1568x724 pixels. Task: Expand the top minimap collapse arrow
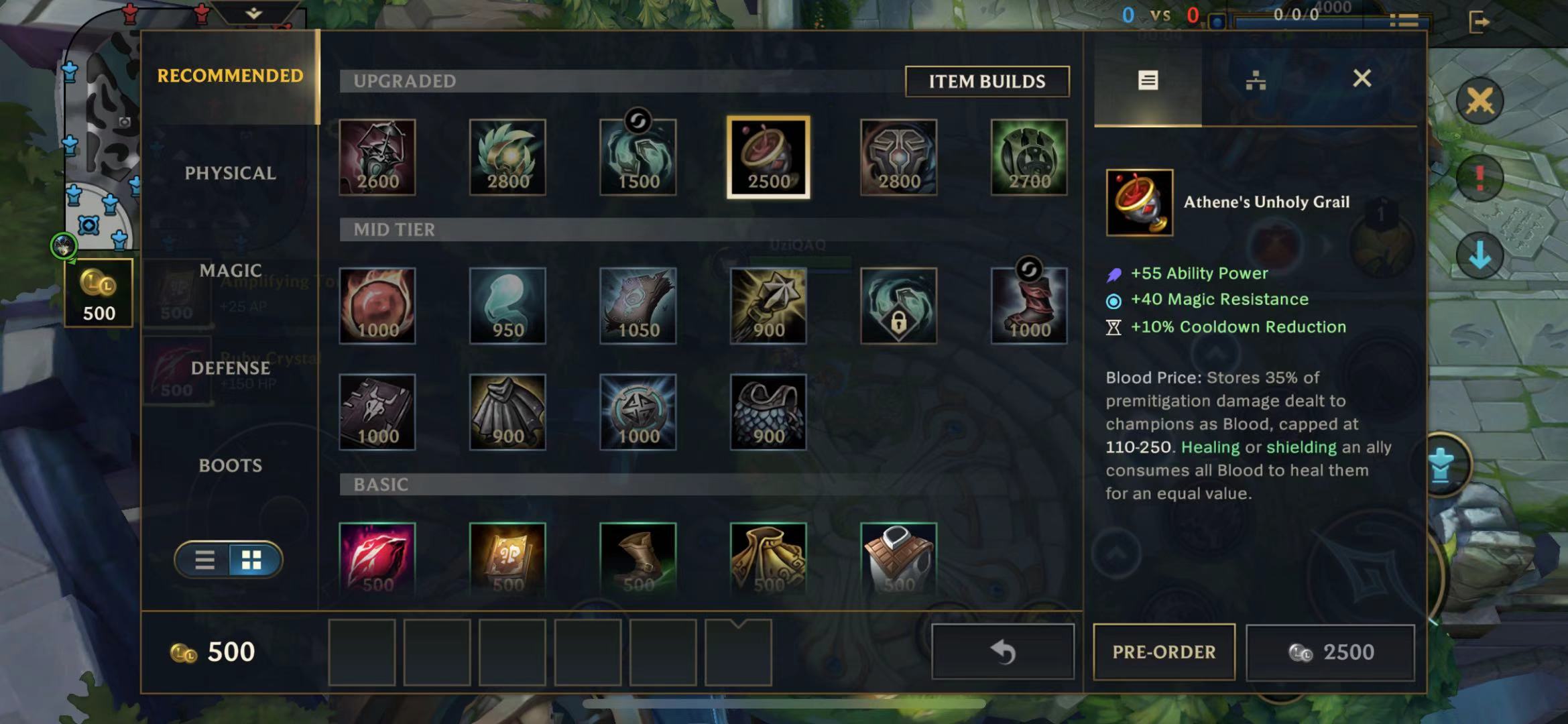click(253, 13)
